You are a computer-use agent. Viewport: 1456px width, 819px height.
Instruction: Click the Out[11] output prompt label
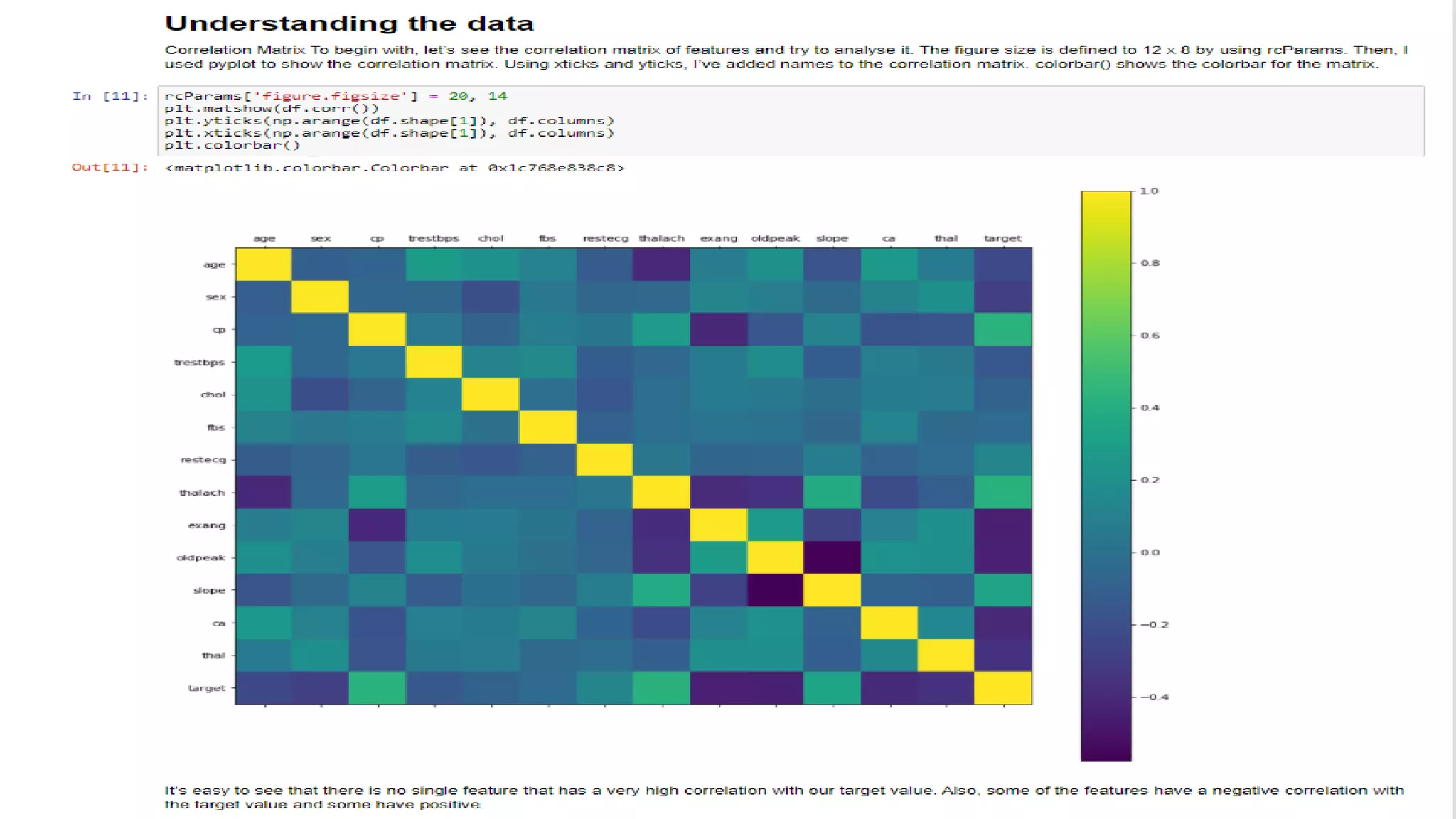tap(110, 167)
